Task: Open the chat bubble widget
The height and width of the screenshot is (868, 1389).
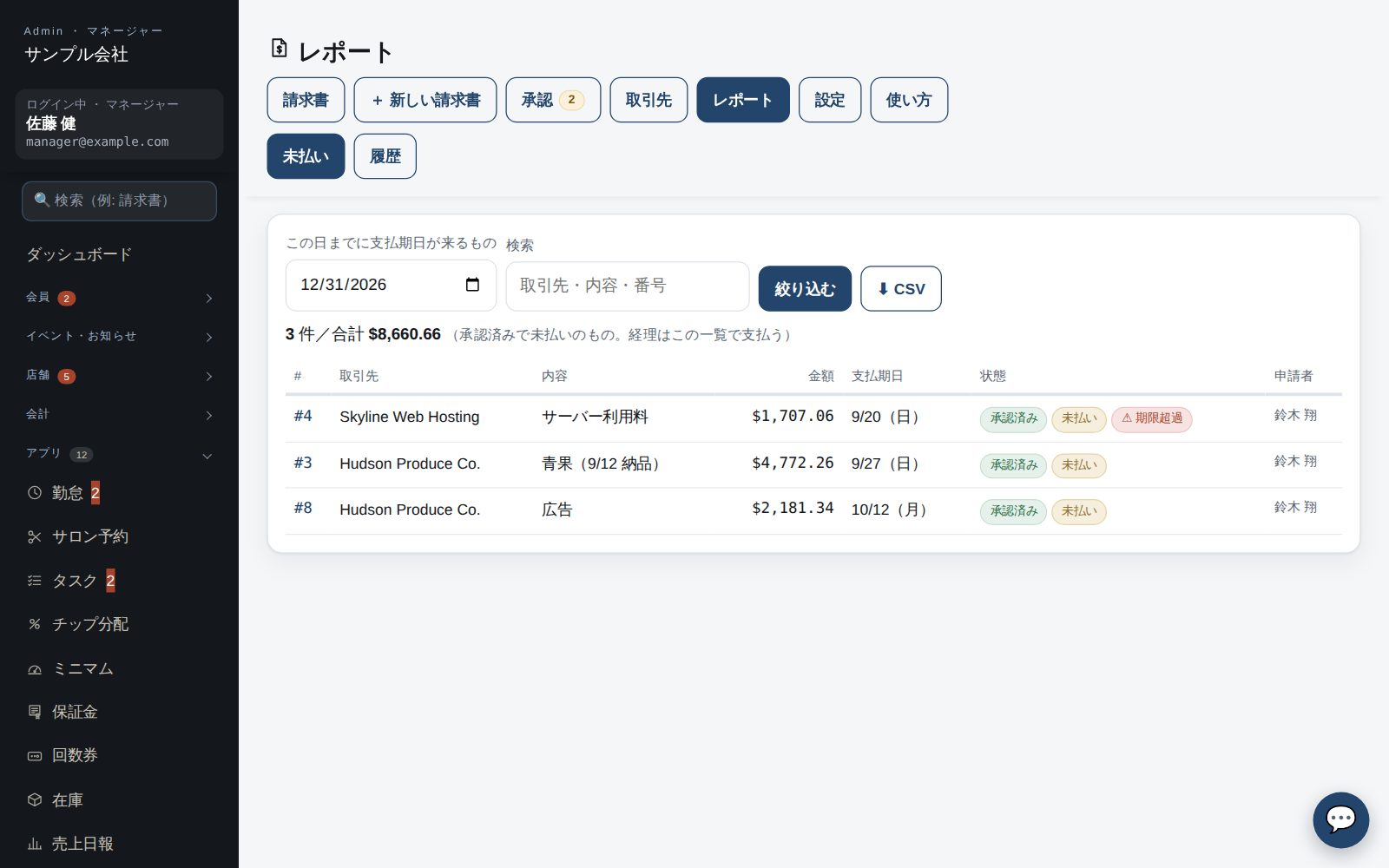Action: click(1340, 819)
